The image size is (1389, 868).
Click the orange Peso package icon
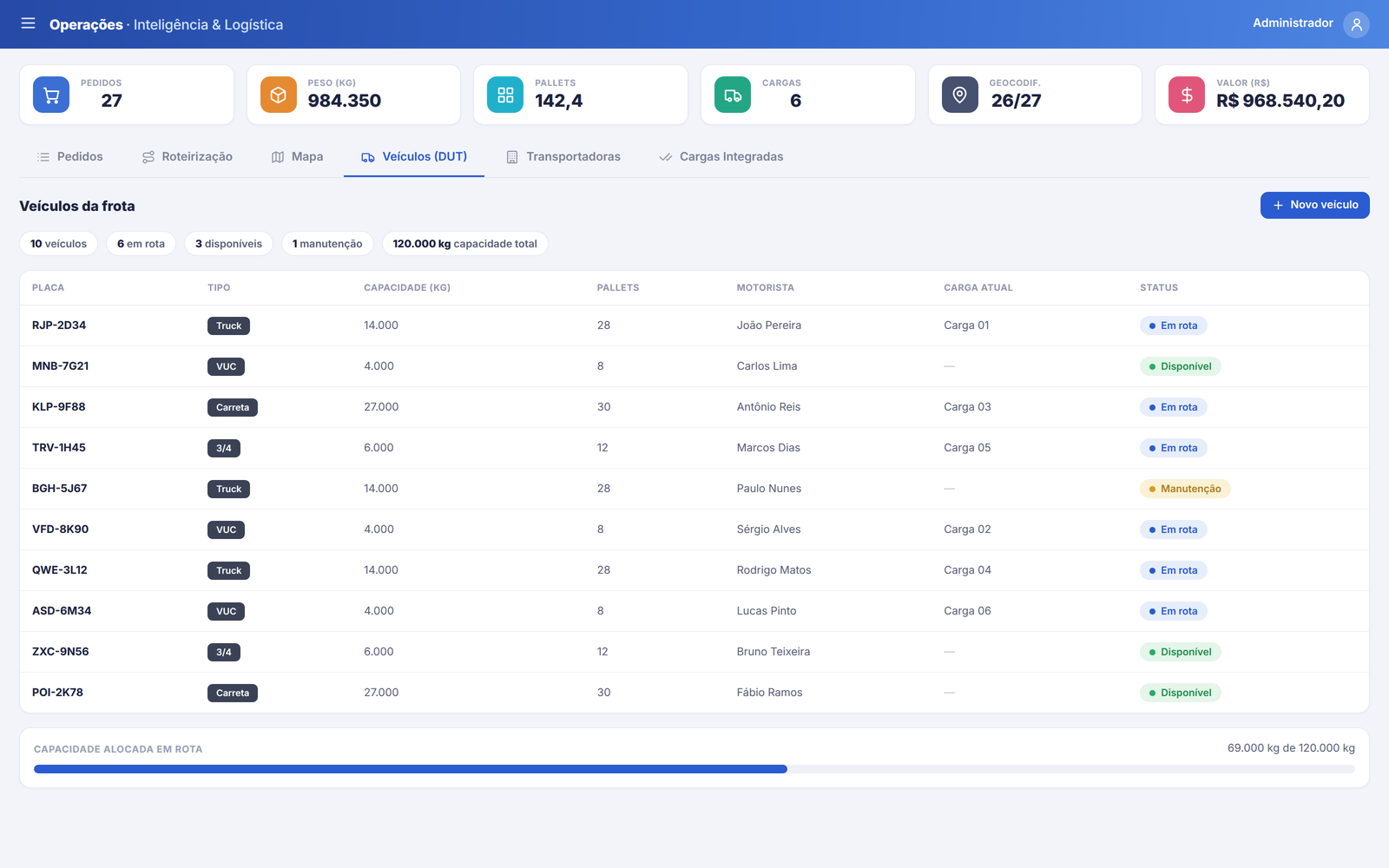click(x=278, y=95)
